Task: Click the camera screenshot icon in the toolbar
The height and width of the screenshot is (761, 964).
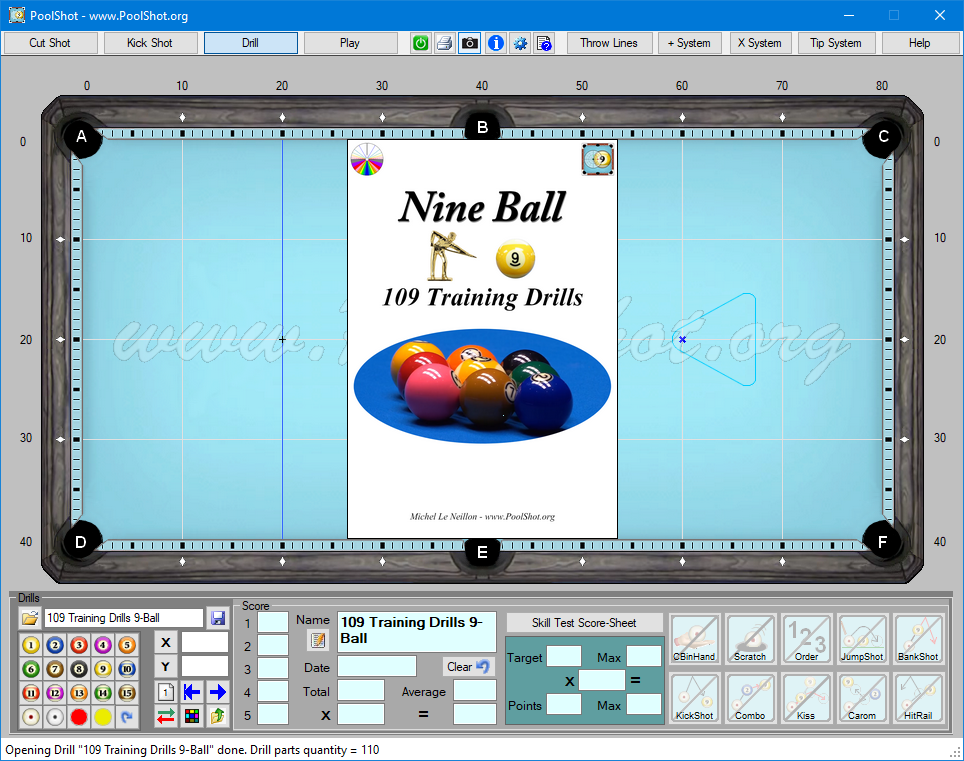Action: (x=469, y=43)
